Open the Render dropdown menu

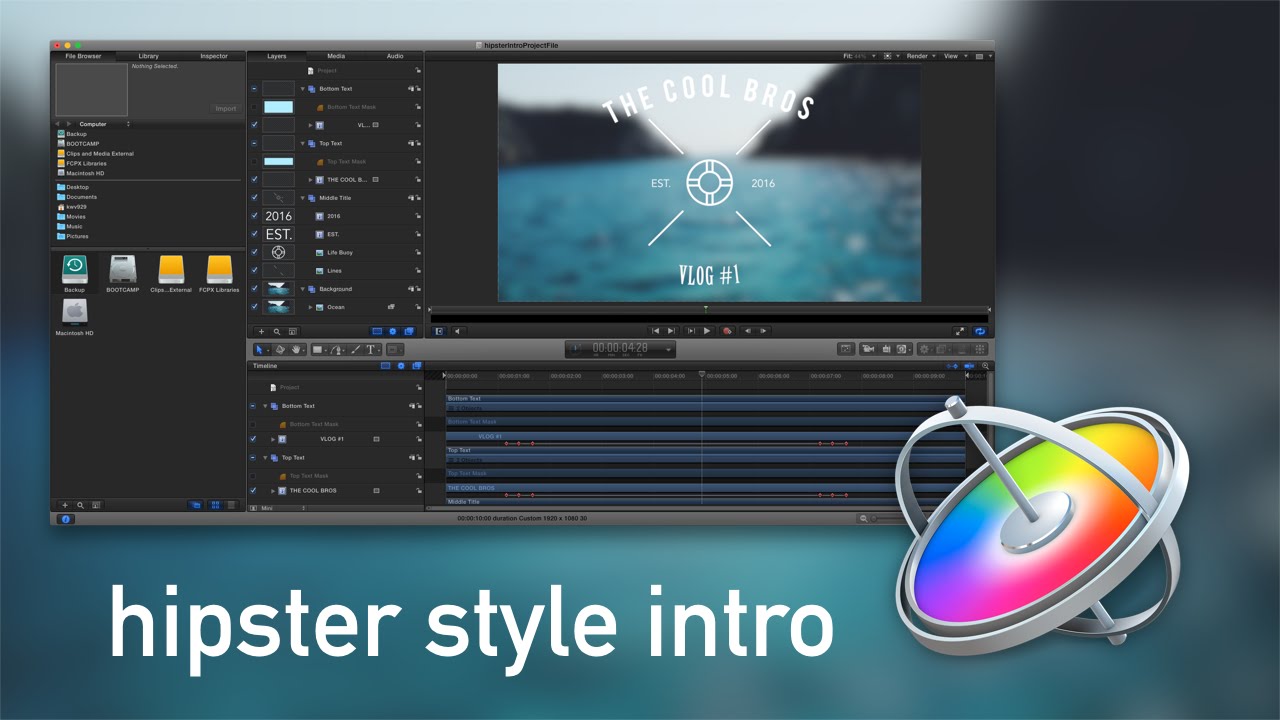920,56
